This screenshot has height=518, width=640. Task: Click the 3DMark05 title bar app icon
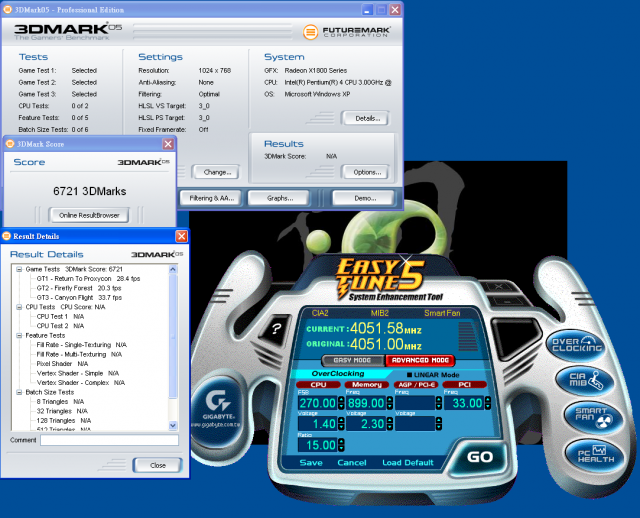tap(7, 9)
